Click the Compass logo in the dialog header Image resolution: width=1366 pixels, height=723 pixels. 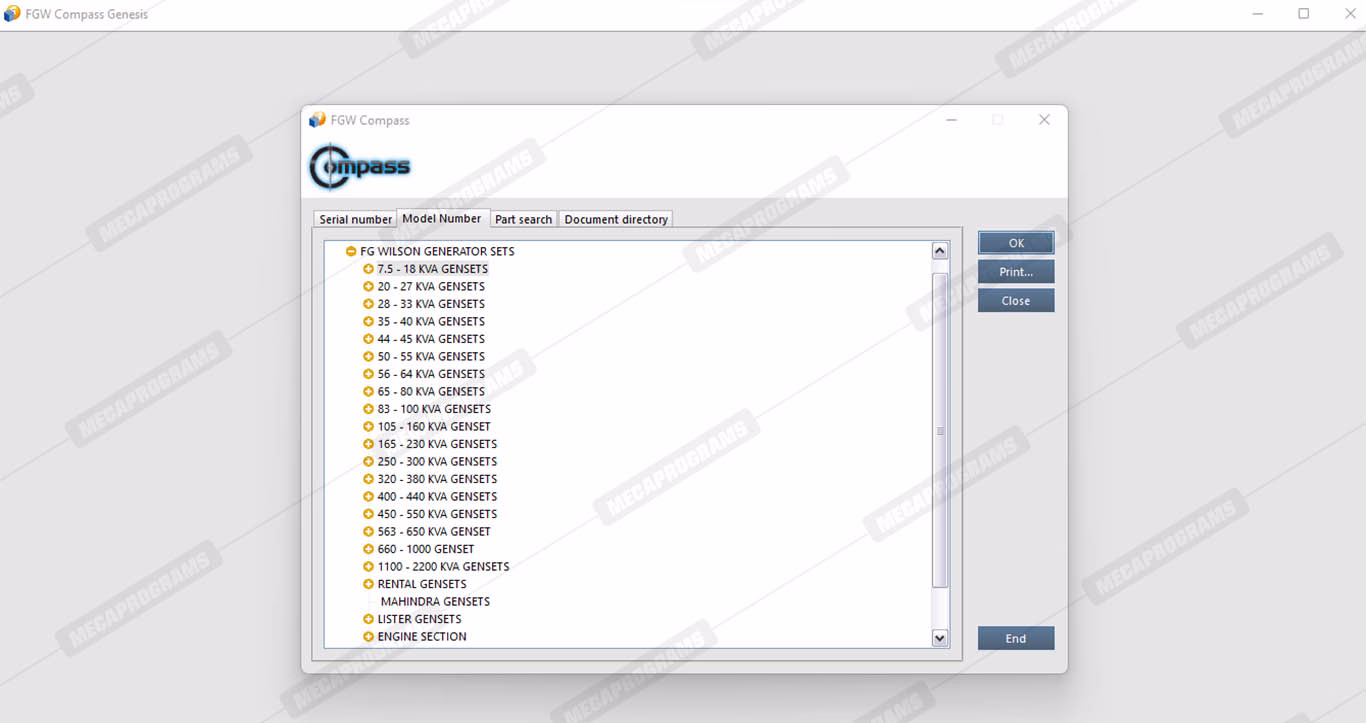point(360,167)
